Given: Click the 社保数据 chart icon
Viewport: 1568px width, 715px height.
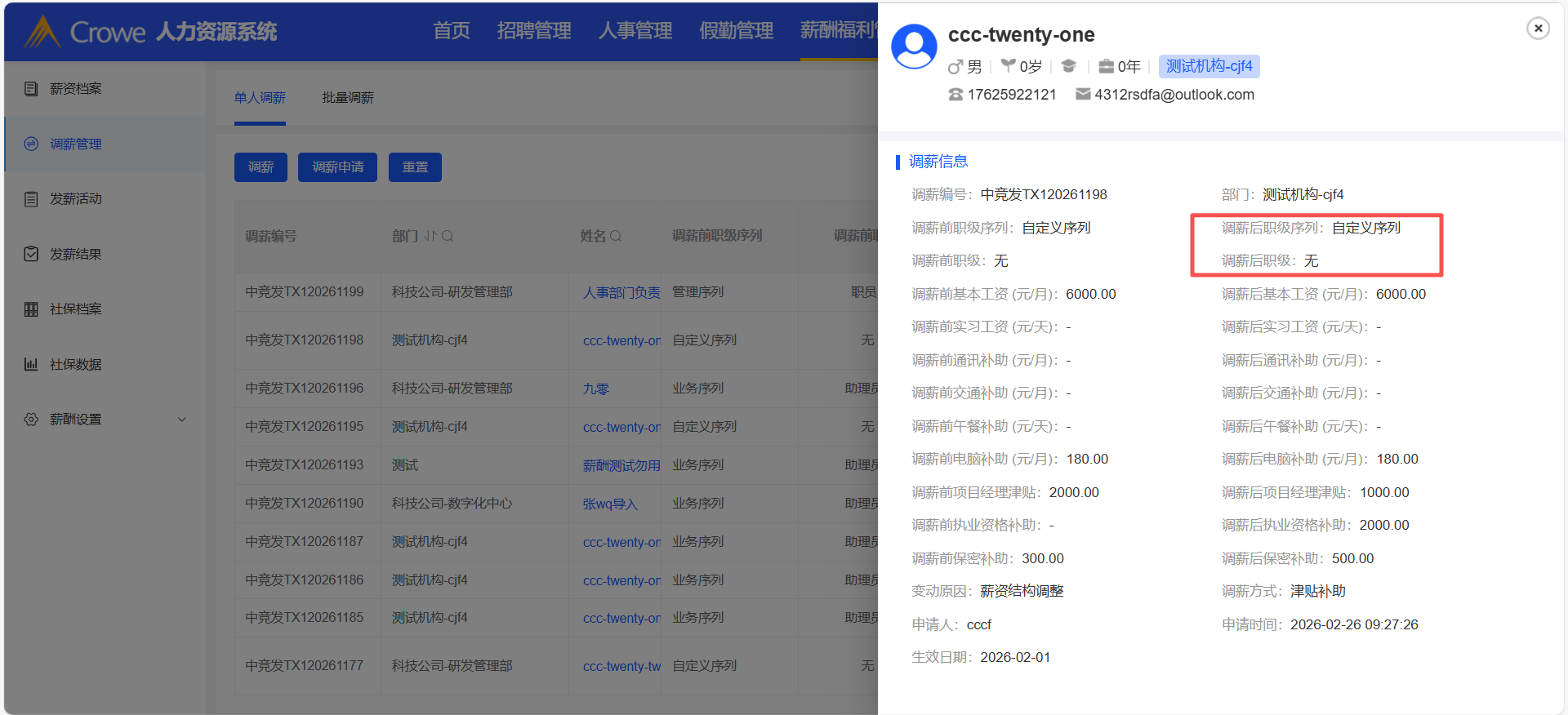Looking at the screenshot, I should [31, 364].
